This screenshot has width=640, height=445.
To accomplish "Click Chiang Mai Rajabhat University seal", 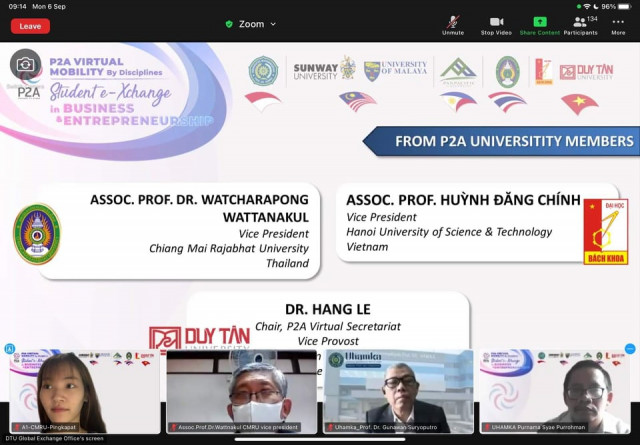I will coord(37,234).
